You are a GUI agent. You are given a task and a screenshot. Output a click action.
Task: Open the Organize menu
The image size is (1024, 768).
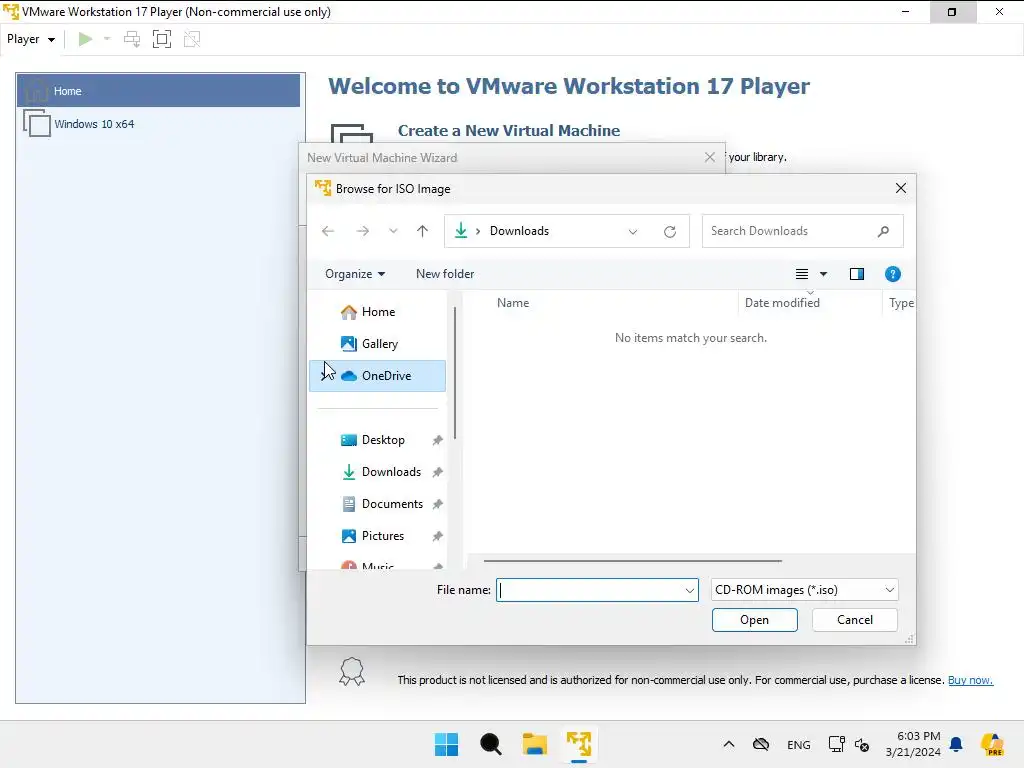click(355, 274)
